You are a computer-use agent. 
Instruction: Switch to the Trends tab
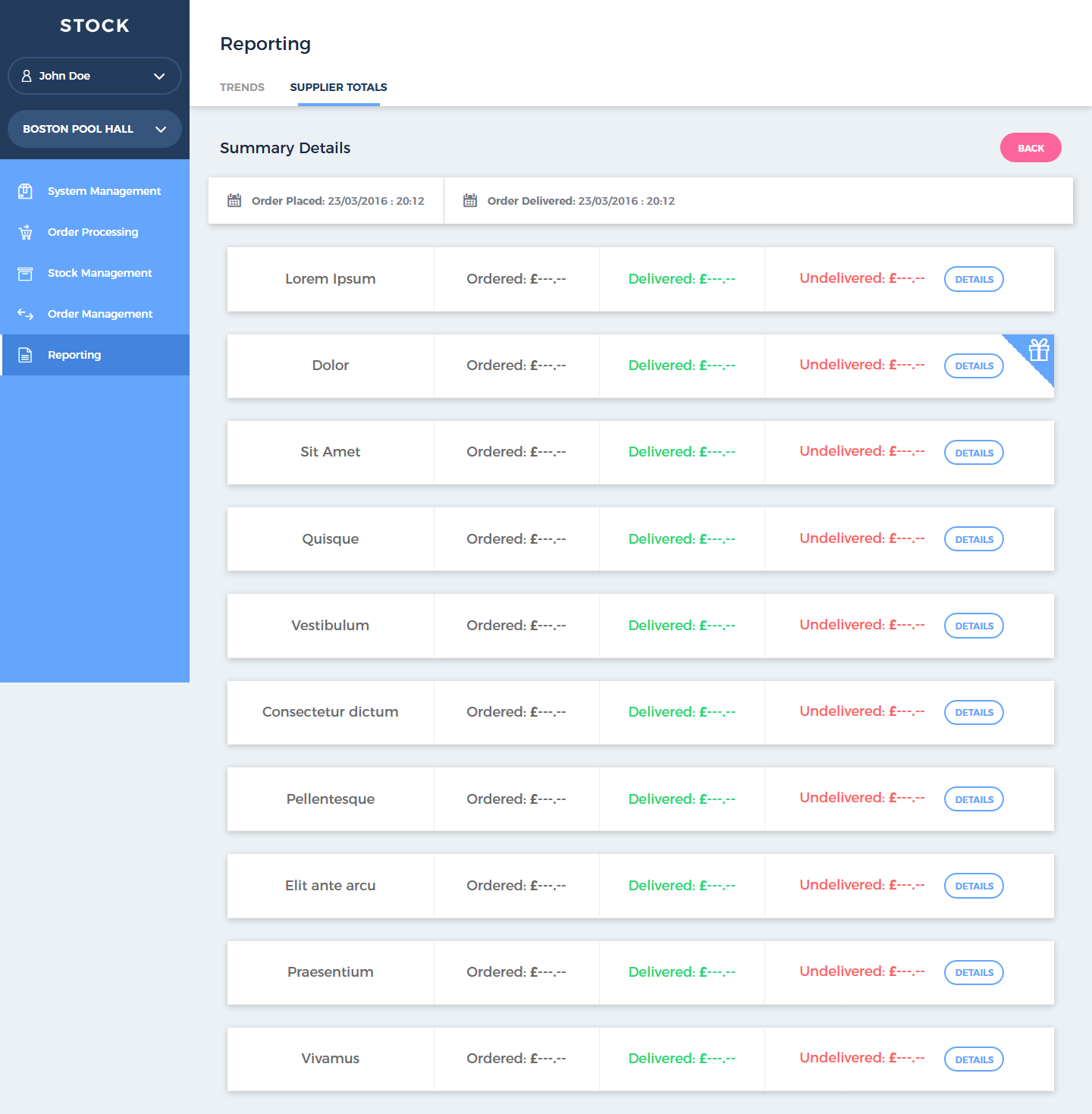(242, 87)
